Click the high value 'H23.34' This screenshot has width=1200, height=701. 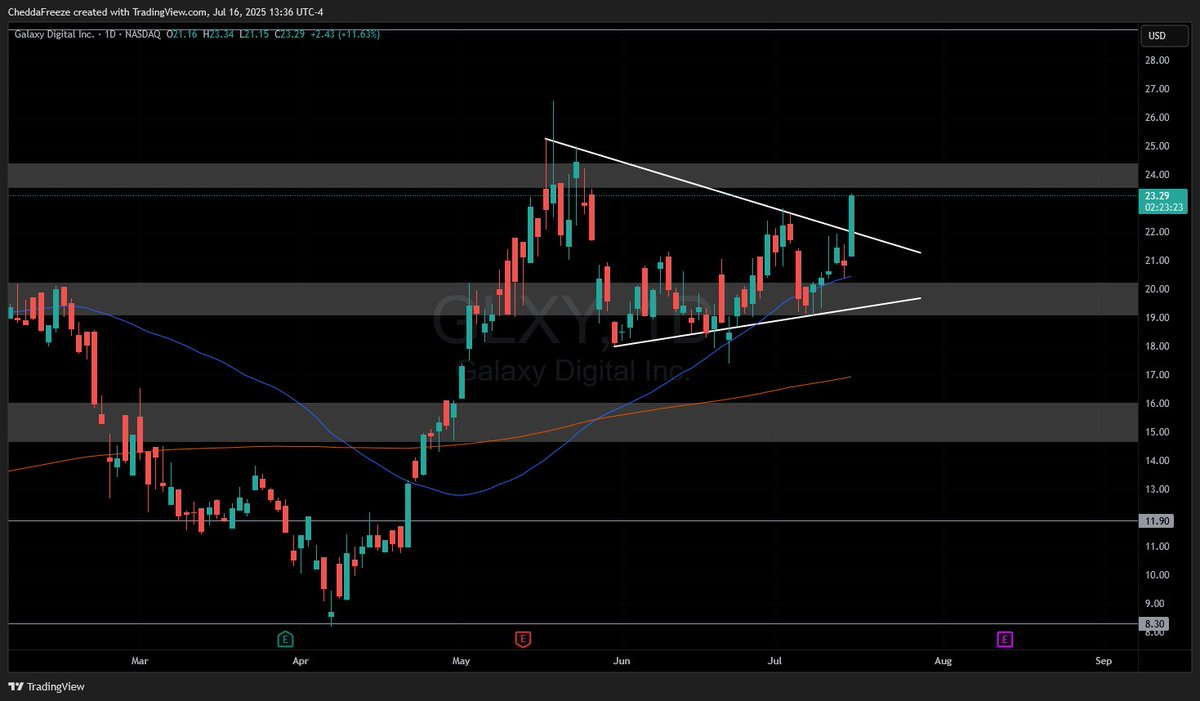(x=217, y=34)
